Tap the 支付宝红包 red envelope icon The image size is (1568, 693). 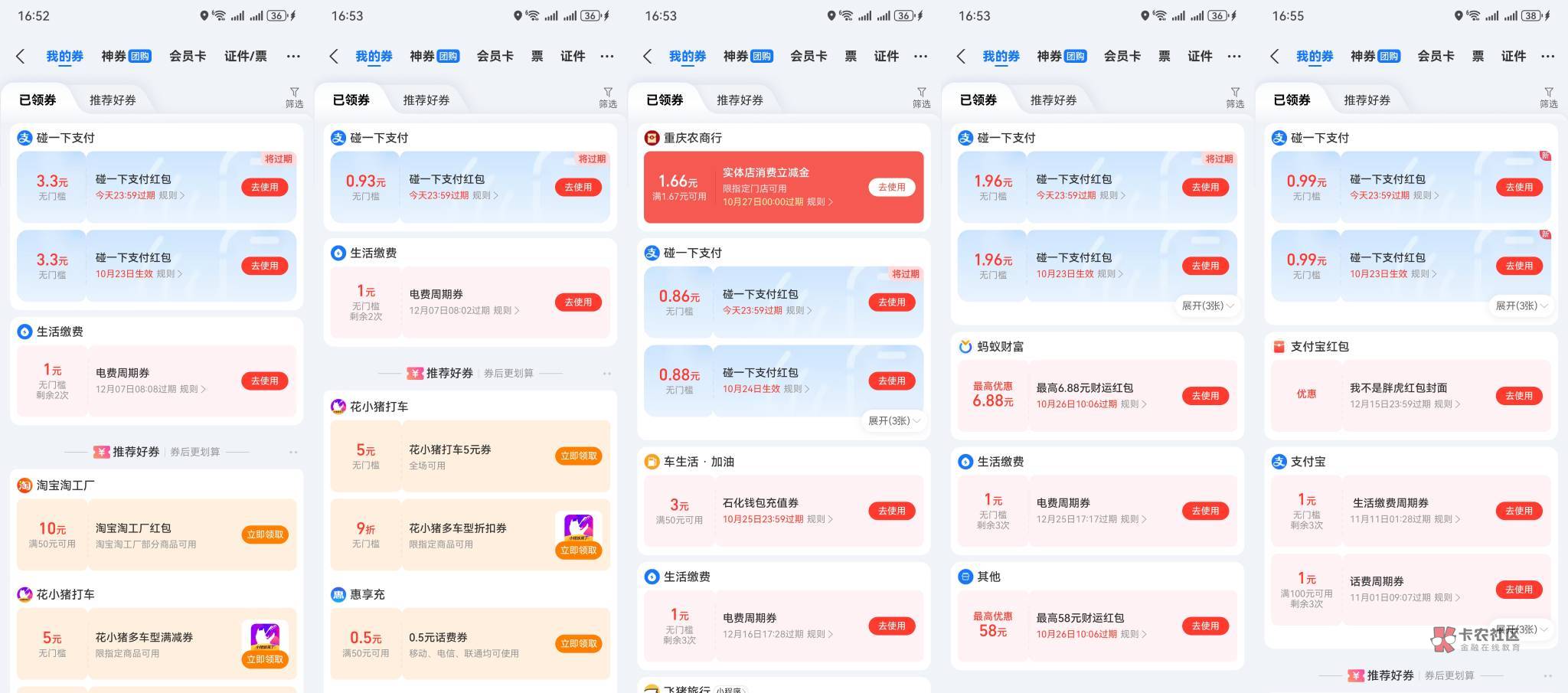(1279, 347)
